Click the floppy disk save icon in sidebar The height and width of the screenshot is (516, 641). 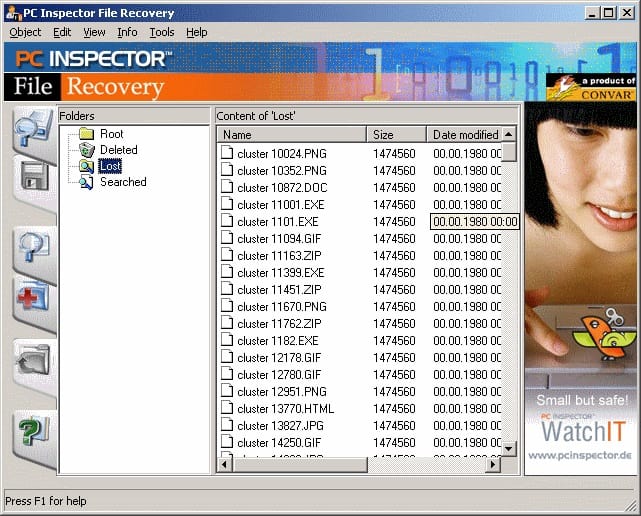pos(34,175)
